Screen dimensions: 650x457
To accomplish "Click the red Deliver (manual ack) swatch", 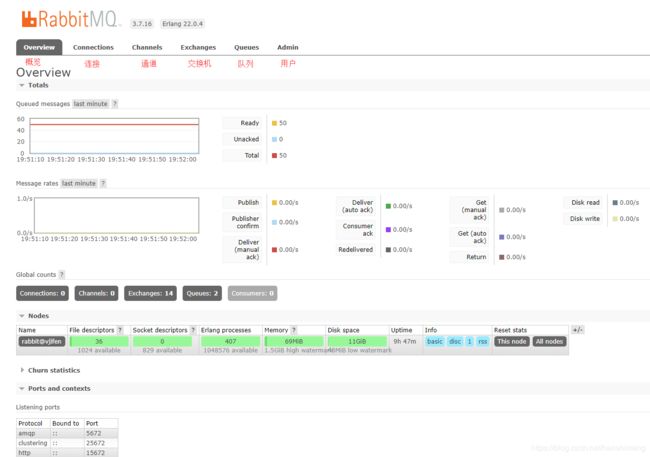I will [274, 250].
